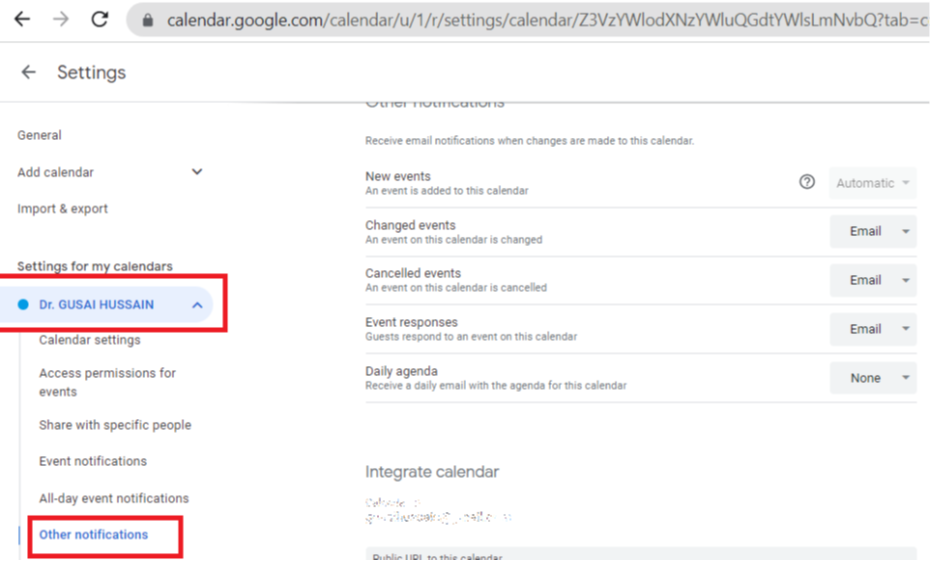
Task: Click the browser back arrow
Action: [x=22, y=19]
